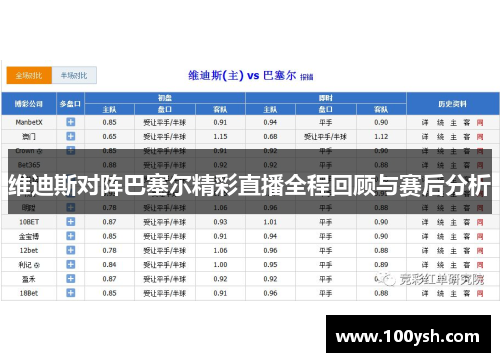This screenshot has height=362, width=500.
Task: Click the 0.93 odds in 10BET row
Action: coord(220,222)
